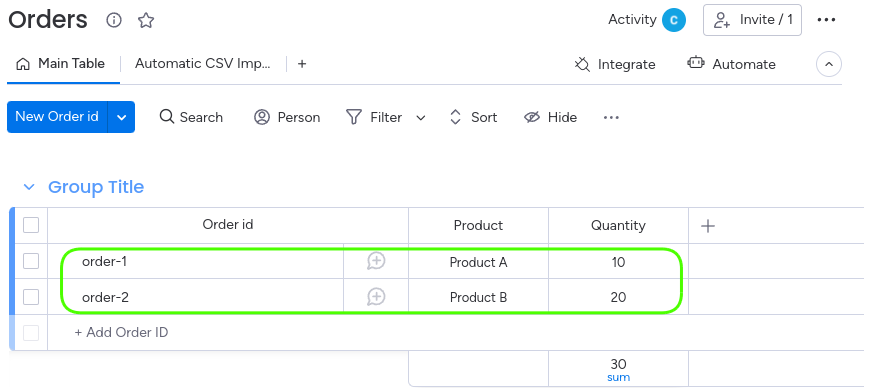This screenshot has height=388, width=869.
Task: Add a new board view with plus
Action: [x=302, y=64]
